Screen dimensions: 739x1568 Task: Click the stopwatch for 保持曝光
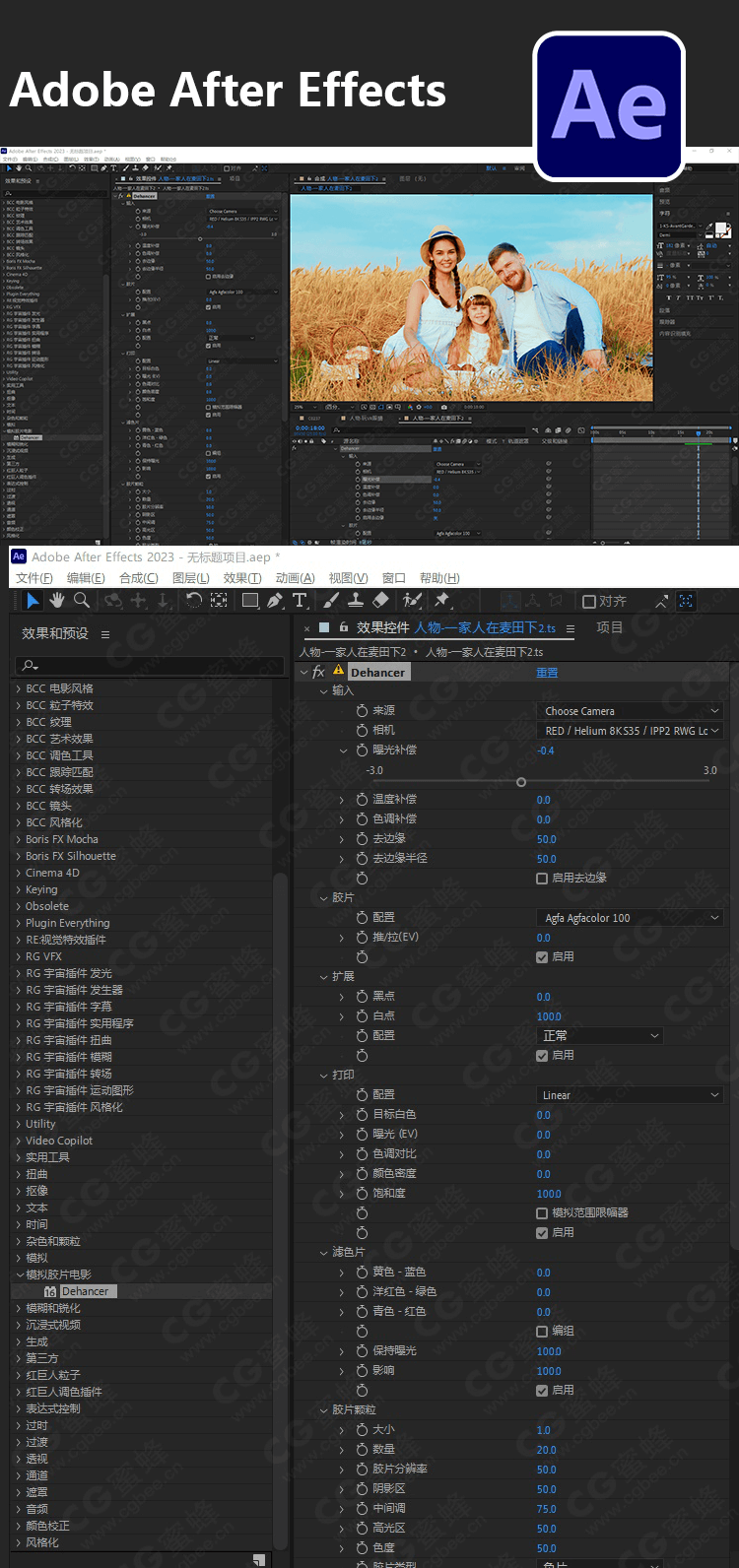tap(362, 1351)
